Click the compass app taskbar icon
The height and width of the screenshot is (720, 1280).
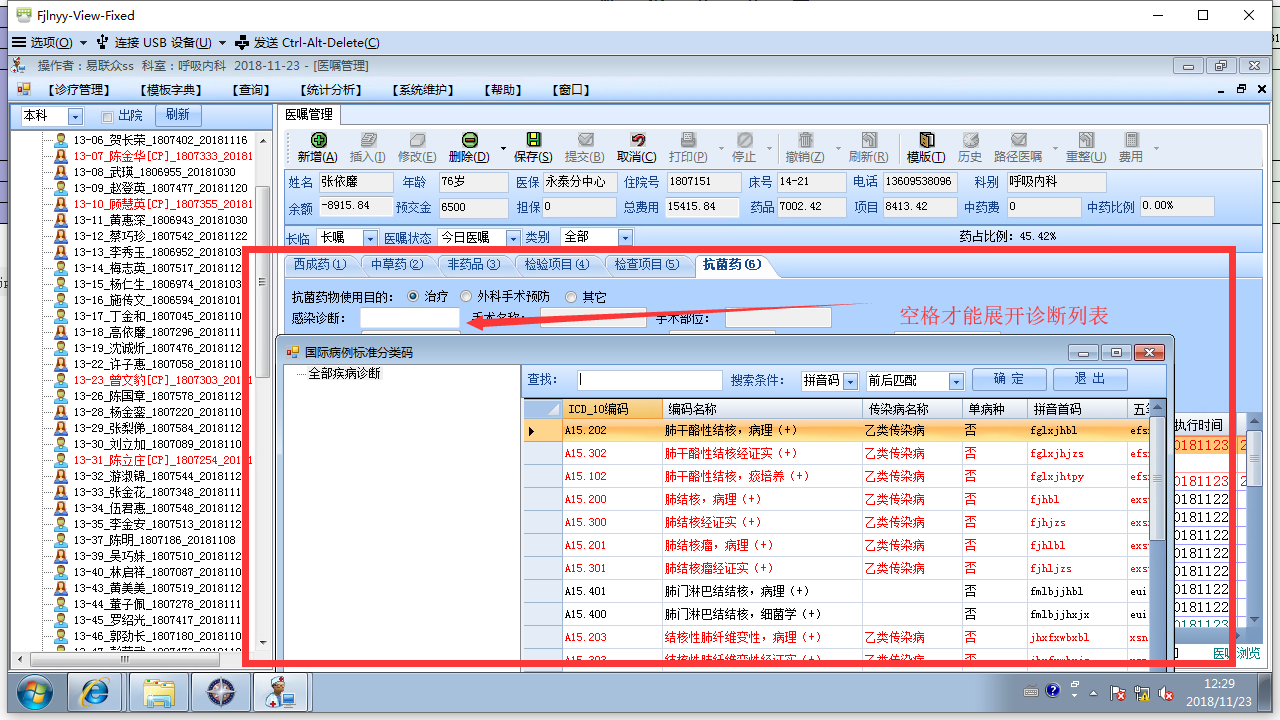tap(220, 692)
